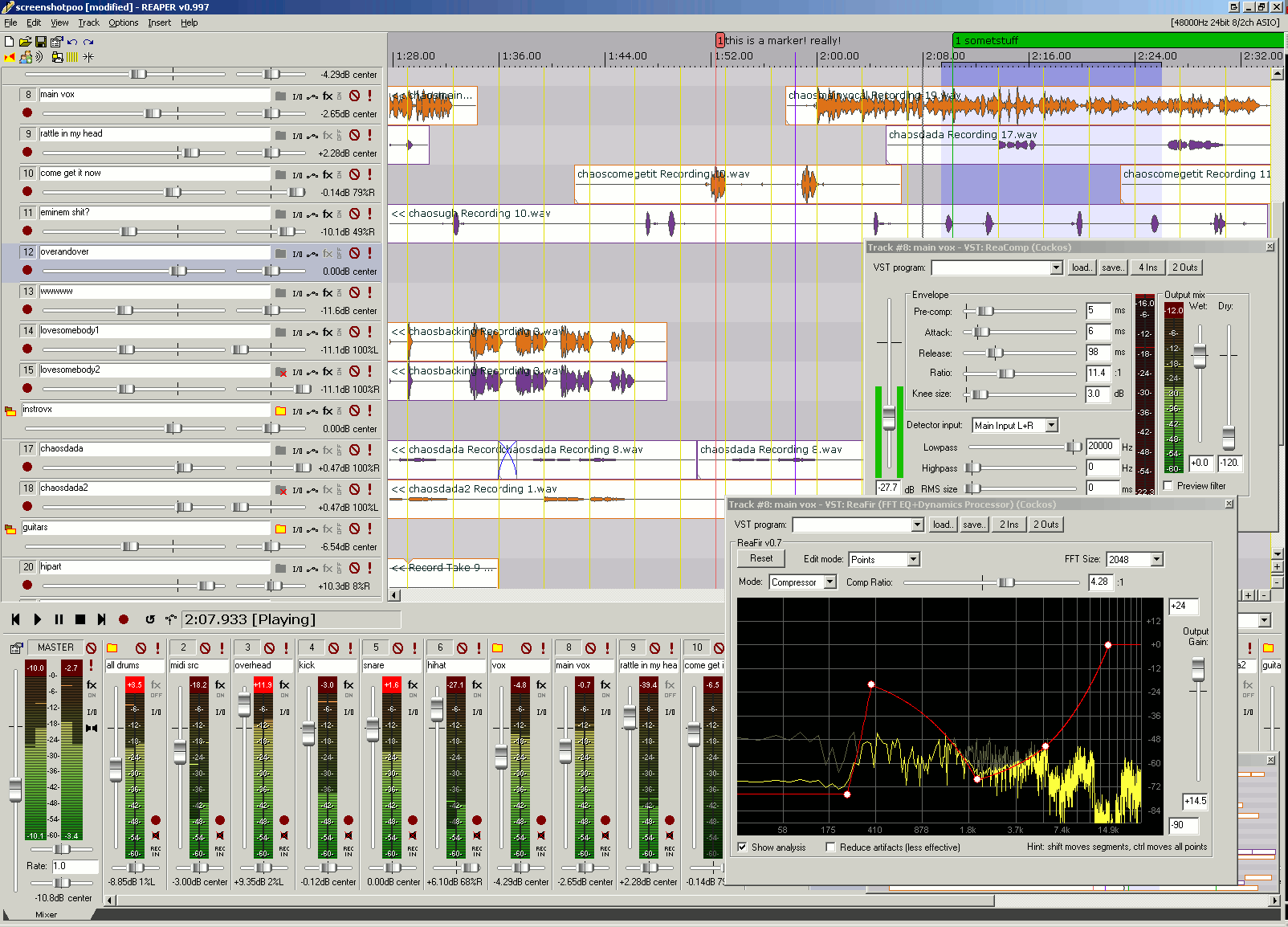Image resolution: width=1288 pixels, height=927 pixels.
Task: Click Reset button in ReaFir
Action: click(761, 558)
